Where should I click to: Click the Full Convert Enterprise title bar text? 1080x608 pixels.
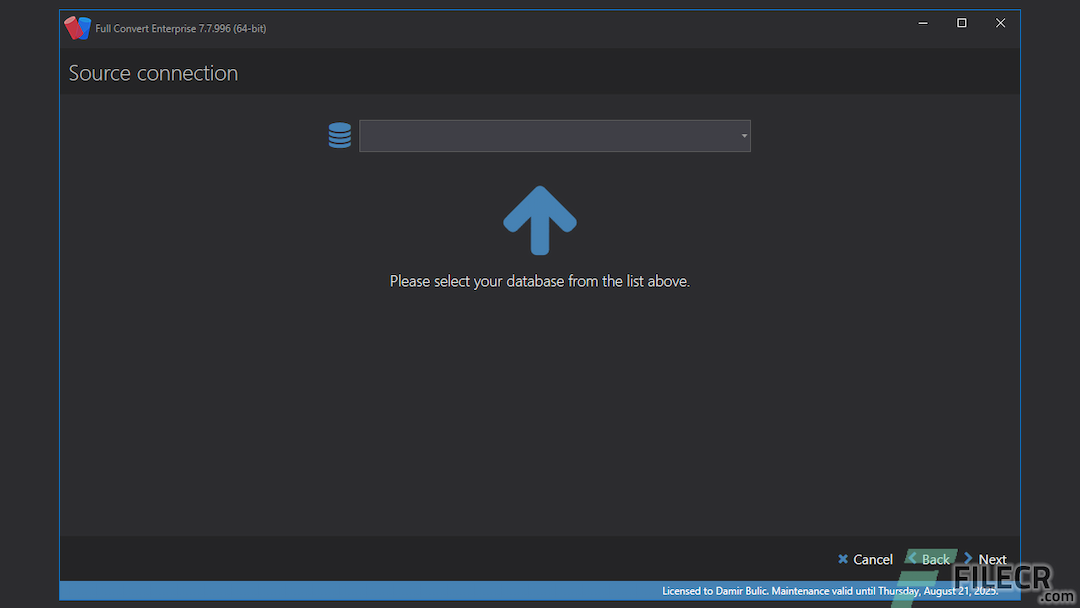pyautogui.click(x=178, y=28)
